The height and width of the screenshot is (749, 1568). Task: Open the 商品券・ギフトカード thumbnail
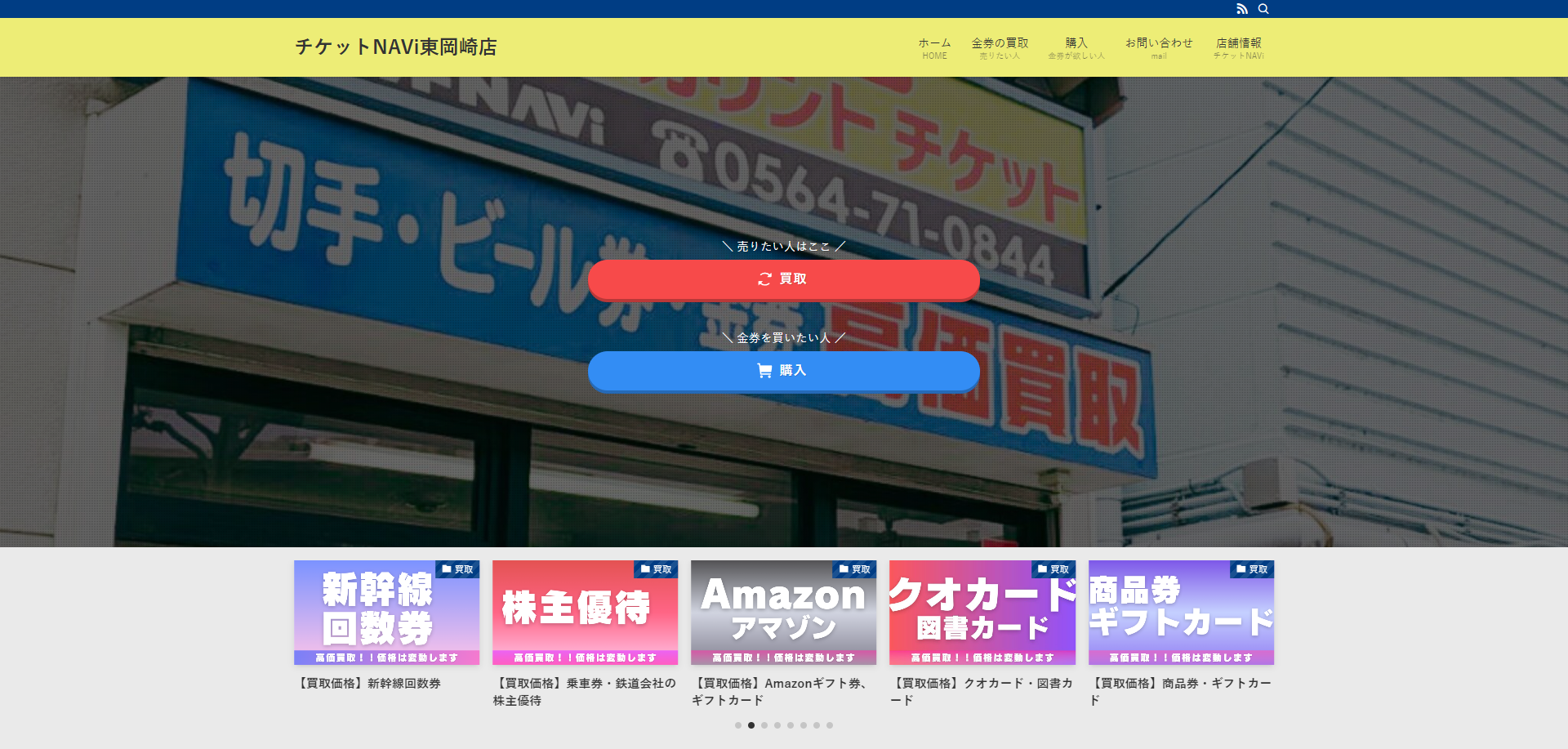coord(1180,613)
